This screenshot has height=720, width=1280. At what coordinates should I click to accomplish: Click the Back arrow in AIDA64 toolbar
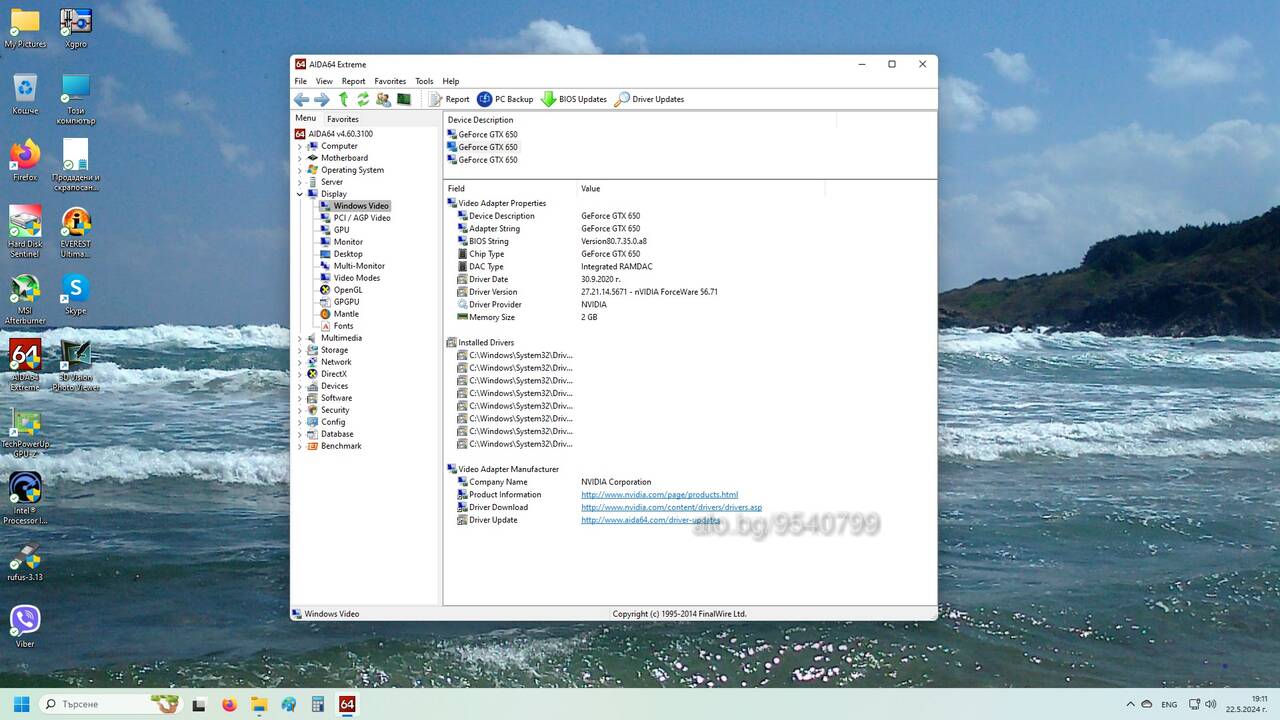(x=301, y=99)
